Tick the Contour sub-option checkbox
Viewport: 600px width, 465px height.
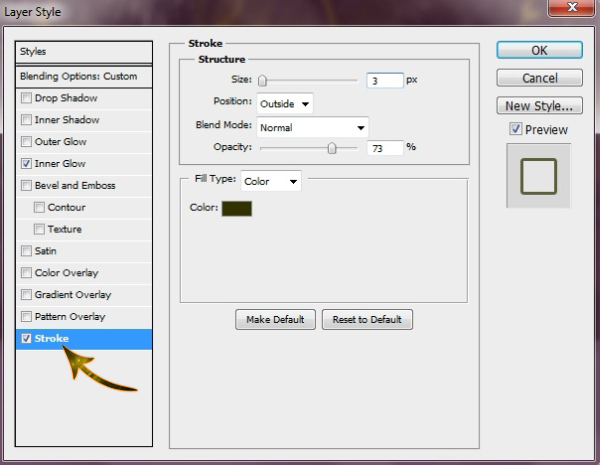[x=39, y=208]
